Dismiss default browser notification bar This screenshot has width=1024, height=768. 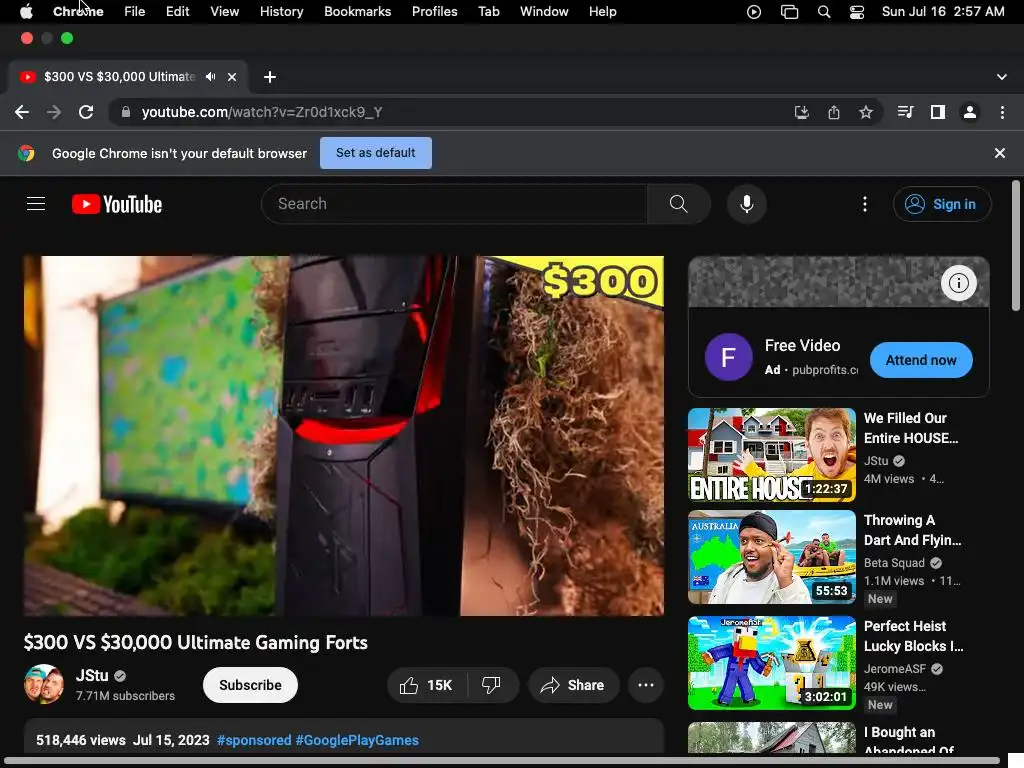pos(1000,153)
